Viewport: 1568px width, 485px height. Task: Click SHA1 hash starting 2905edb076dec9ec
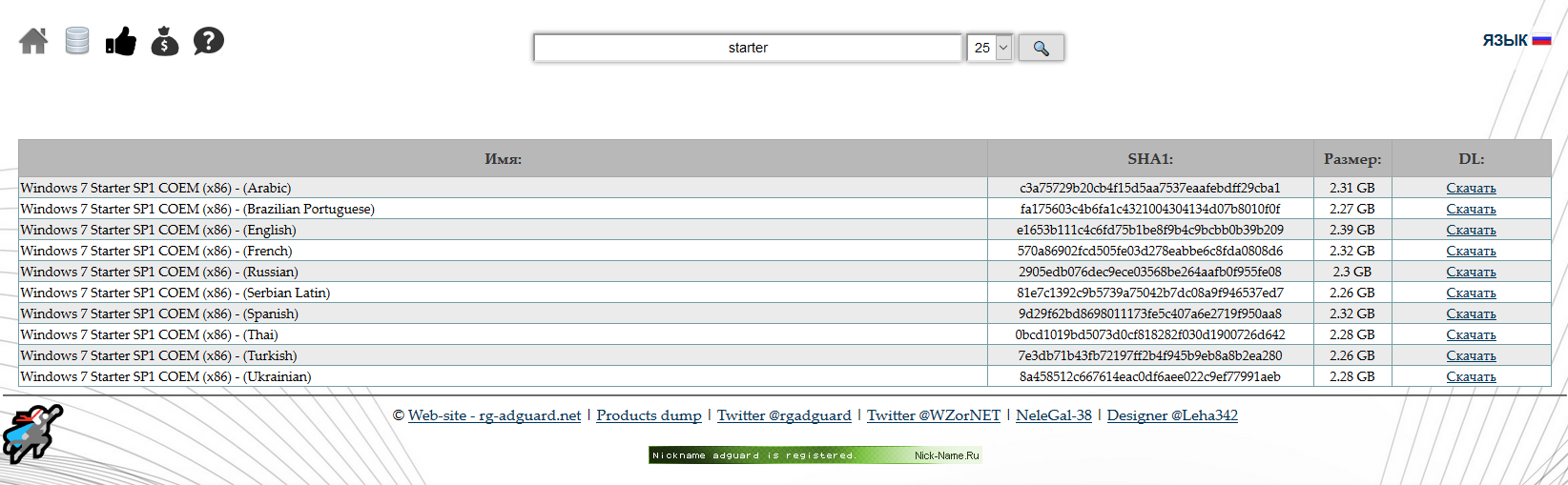(x=1150, y=272)
